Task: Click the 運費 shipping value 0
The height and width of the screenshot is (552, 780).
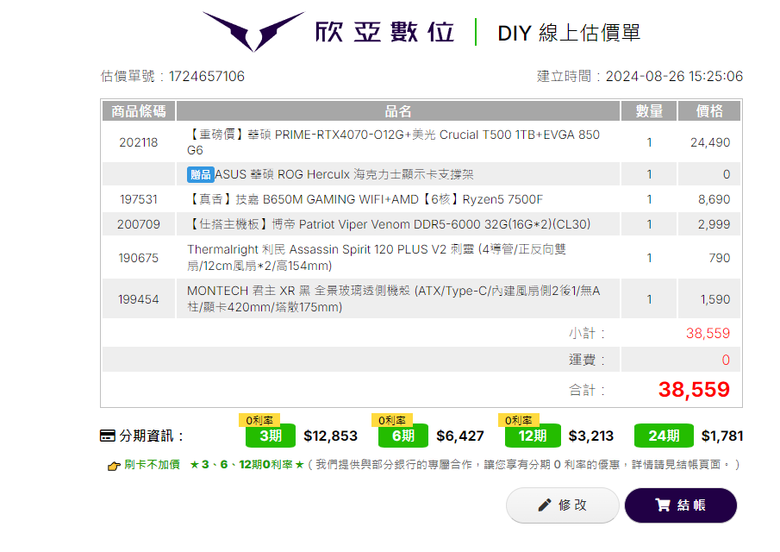Action: click(726, 360)
